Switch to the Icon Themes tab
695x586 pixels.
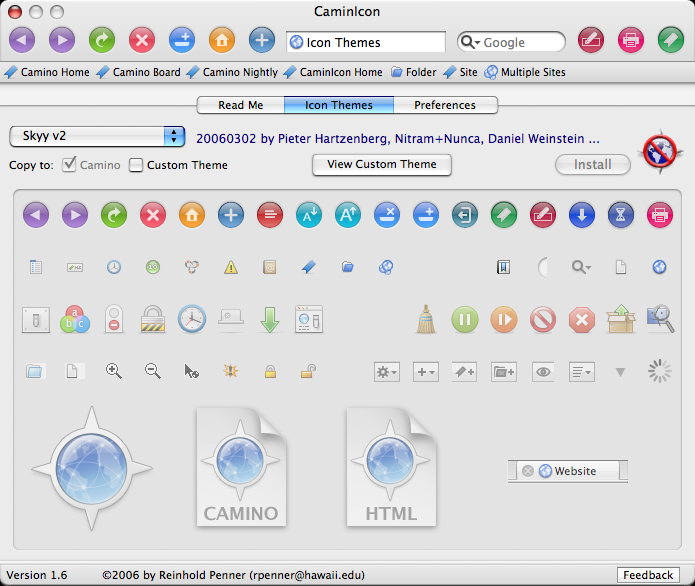[339, 105]
